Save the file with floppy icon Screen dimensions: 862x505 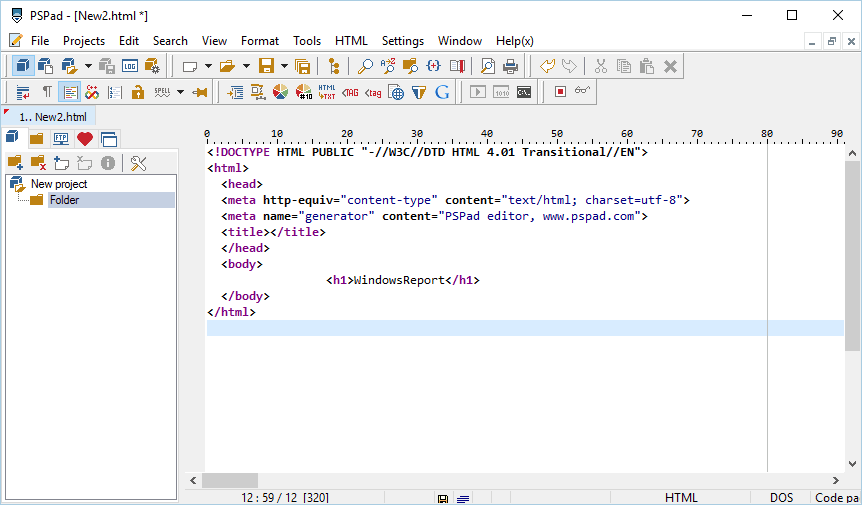(267, 66)
